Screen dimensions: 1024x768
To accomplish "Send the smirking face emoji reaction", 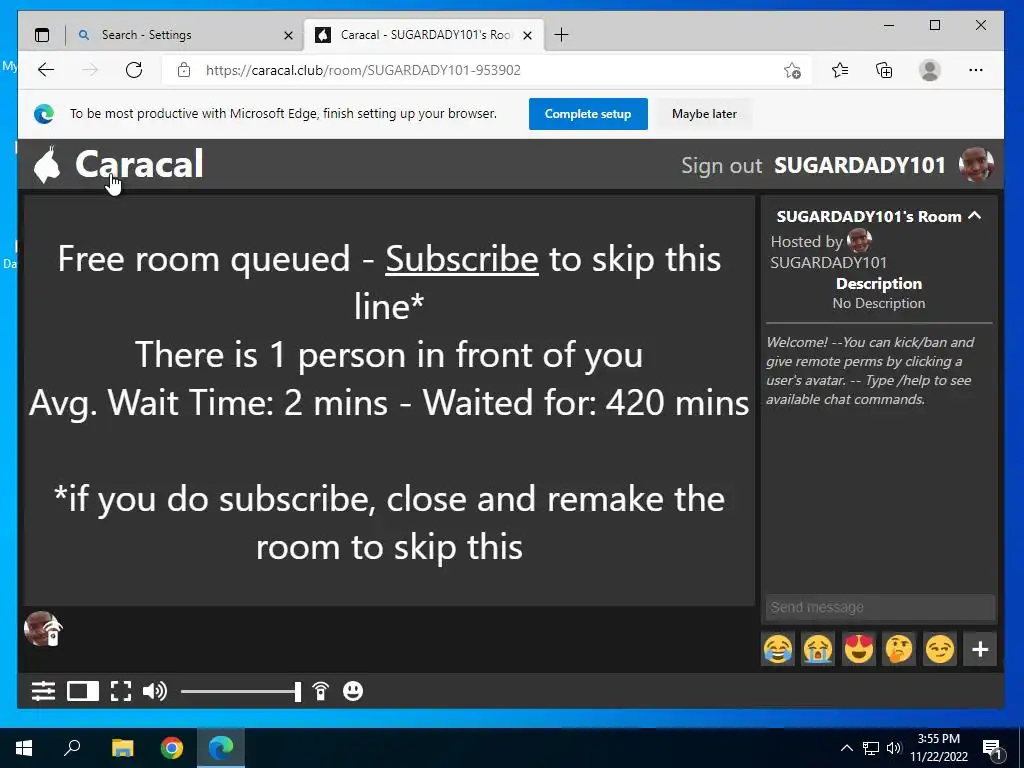I will (x=940, y=649).
